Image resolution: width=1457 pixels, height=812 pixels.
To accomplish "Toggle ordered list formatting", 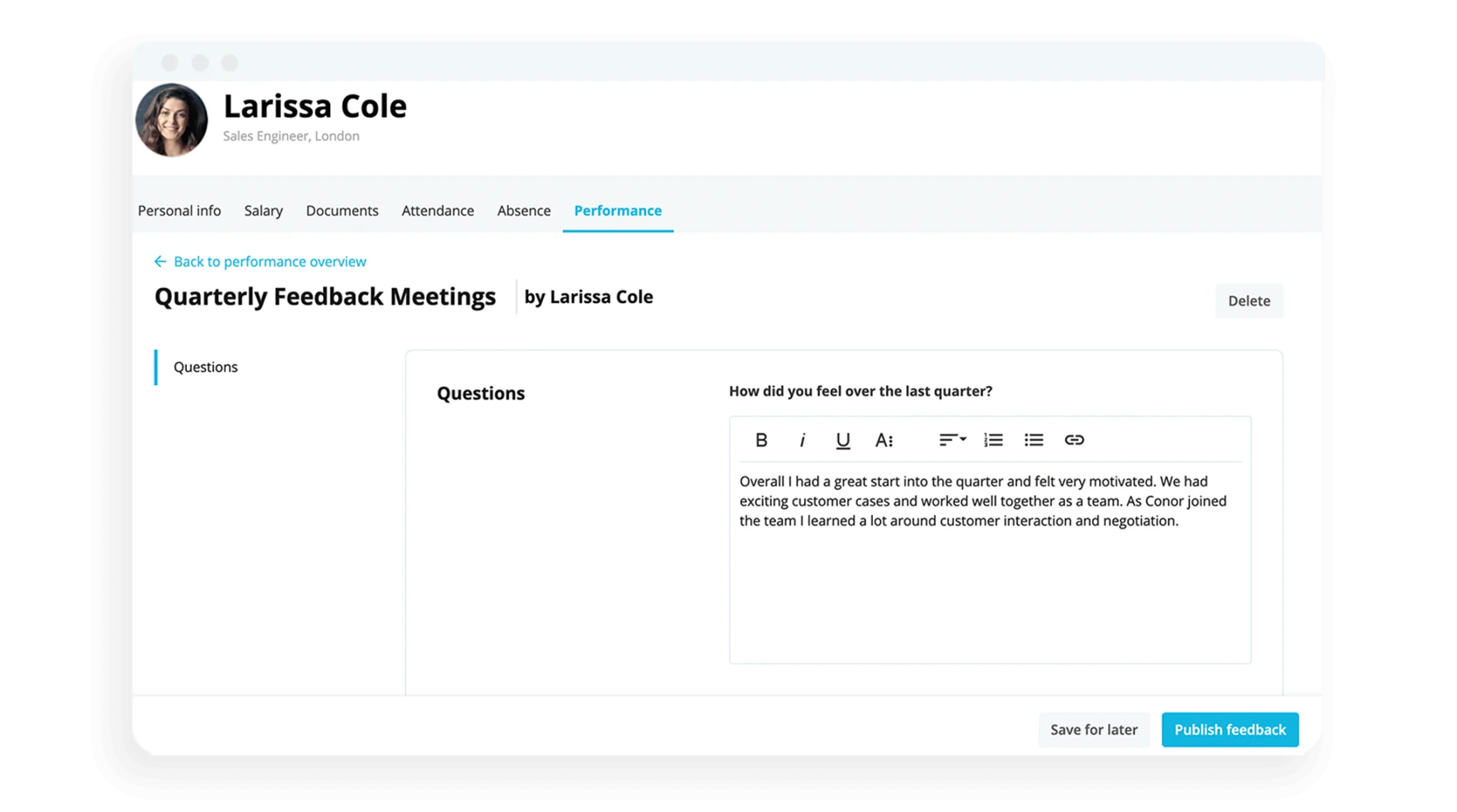I will click(x=993, y=439).
